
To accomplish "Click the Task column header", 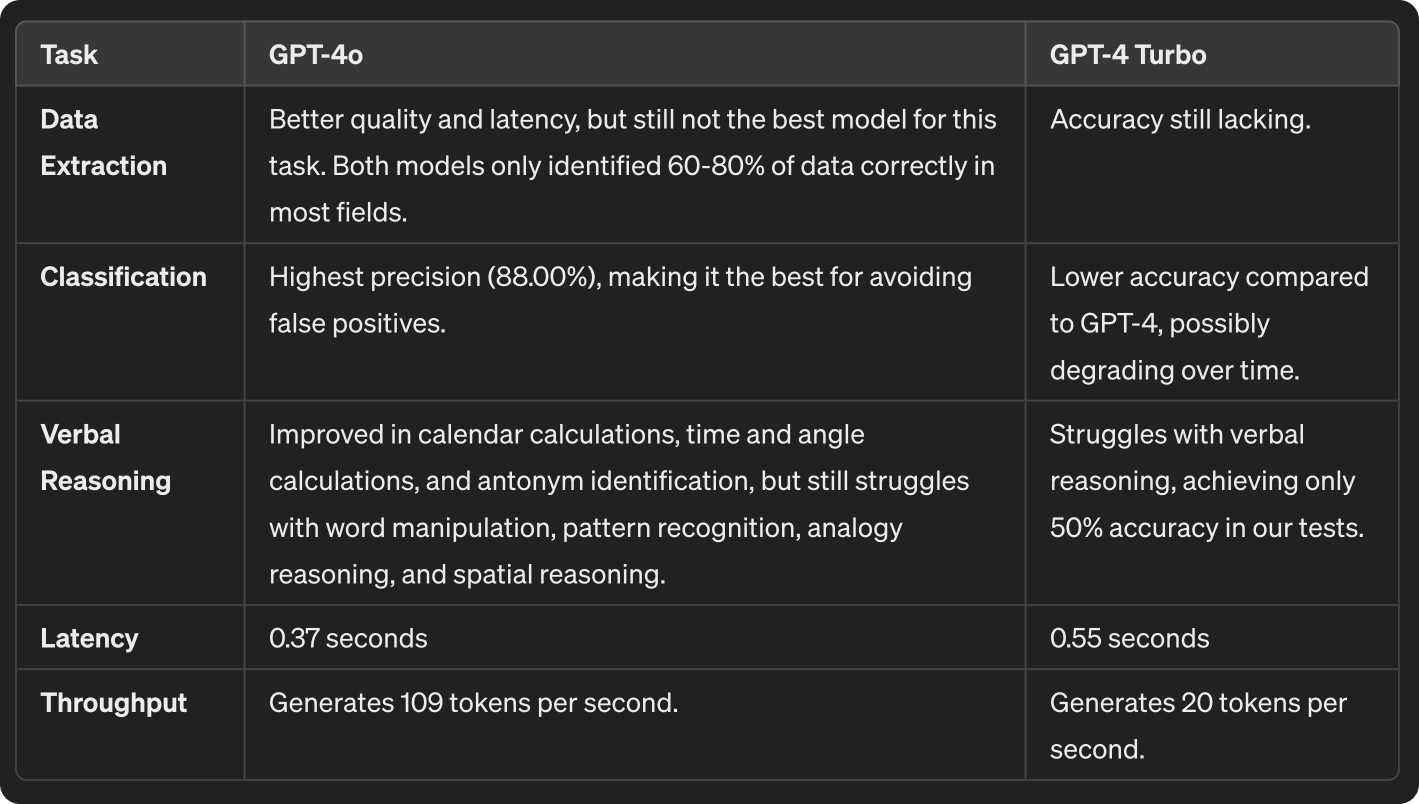I will tap(69, 54).
